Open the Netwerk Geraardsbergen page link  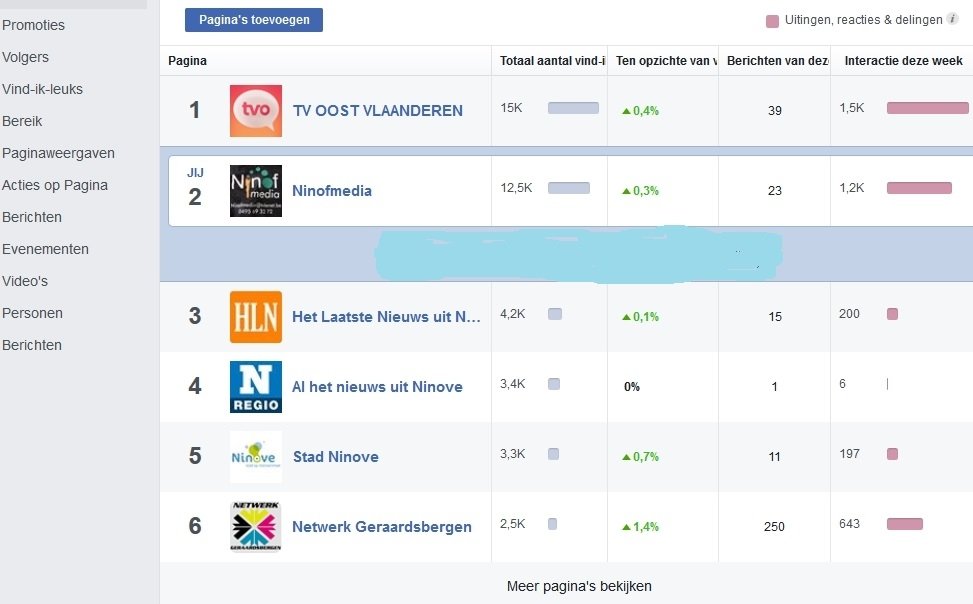(x=381, y=526)
